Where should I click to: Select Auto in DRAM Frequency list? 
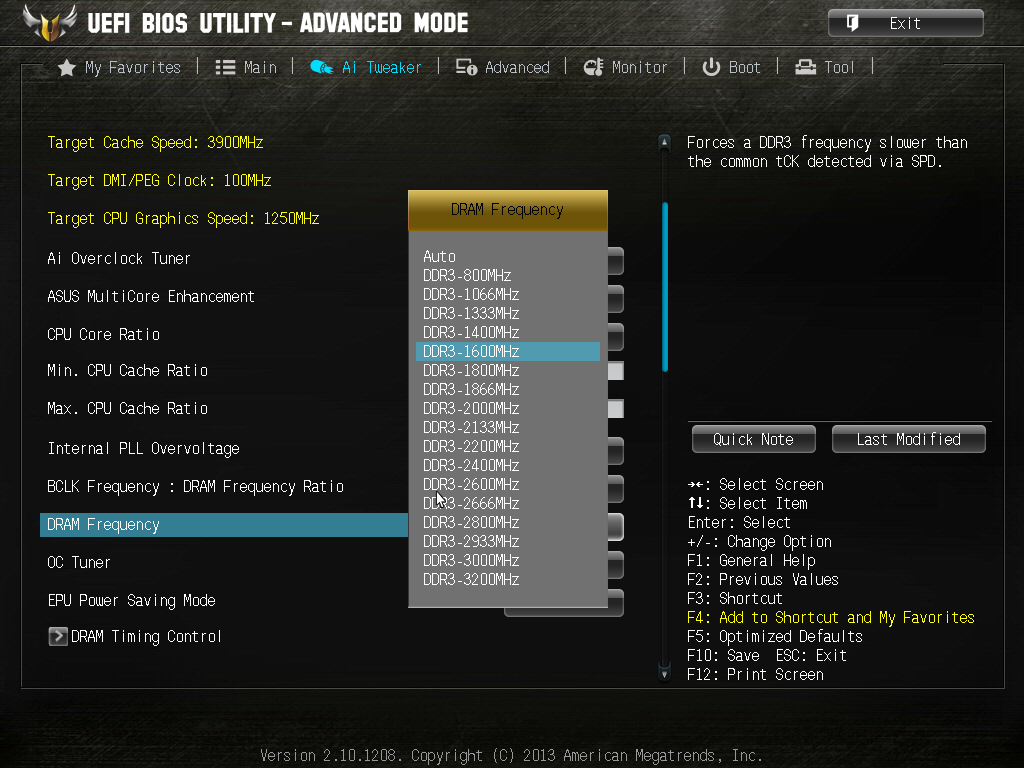[508, 257]
